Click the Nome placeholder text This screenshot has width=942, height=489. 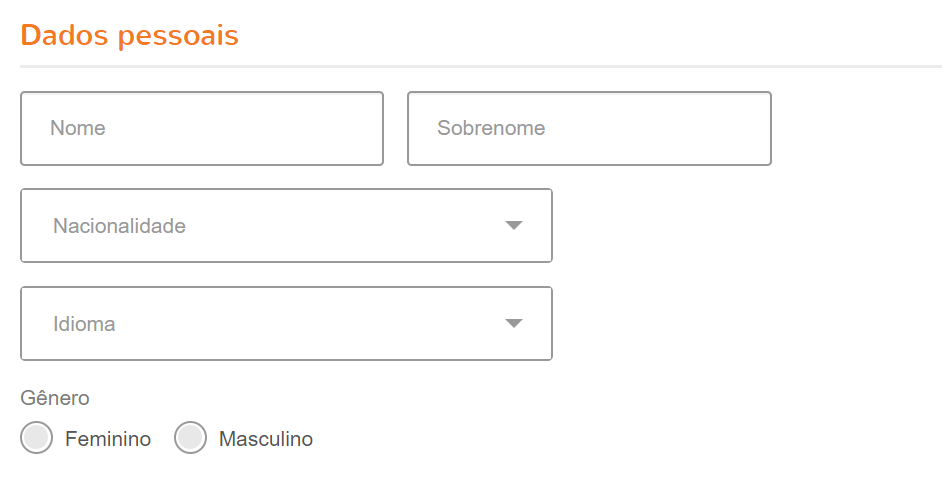click(x=78, y=128)
